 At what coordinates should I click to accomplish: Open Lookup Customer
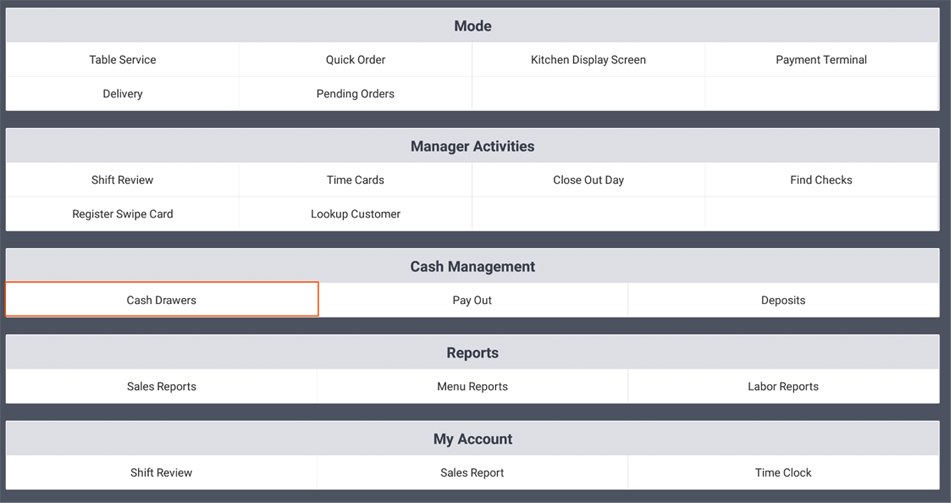click(355, 214)
